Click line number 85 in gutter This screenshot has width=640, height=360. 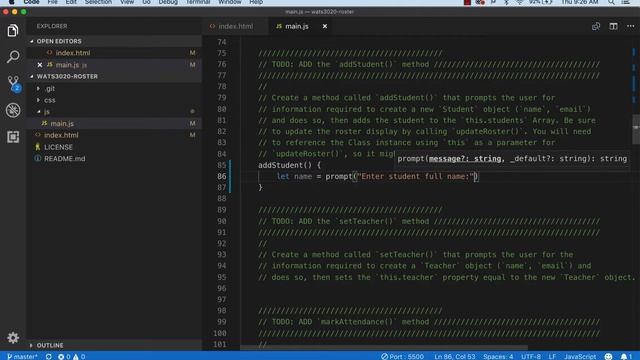(x=221, y=165)
